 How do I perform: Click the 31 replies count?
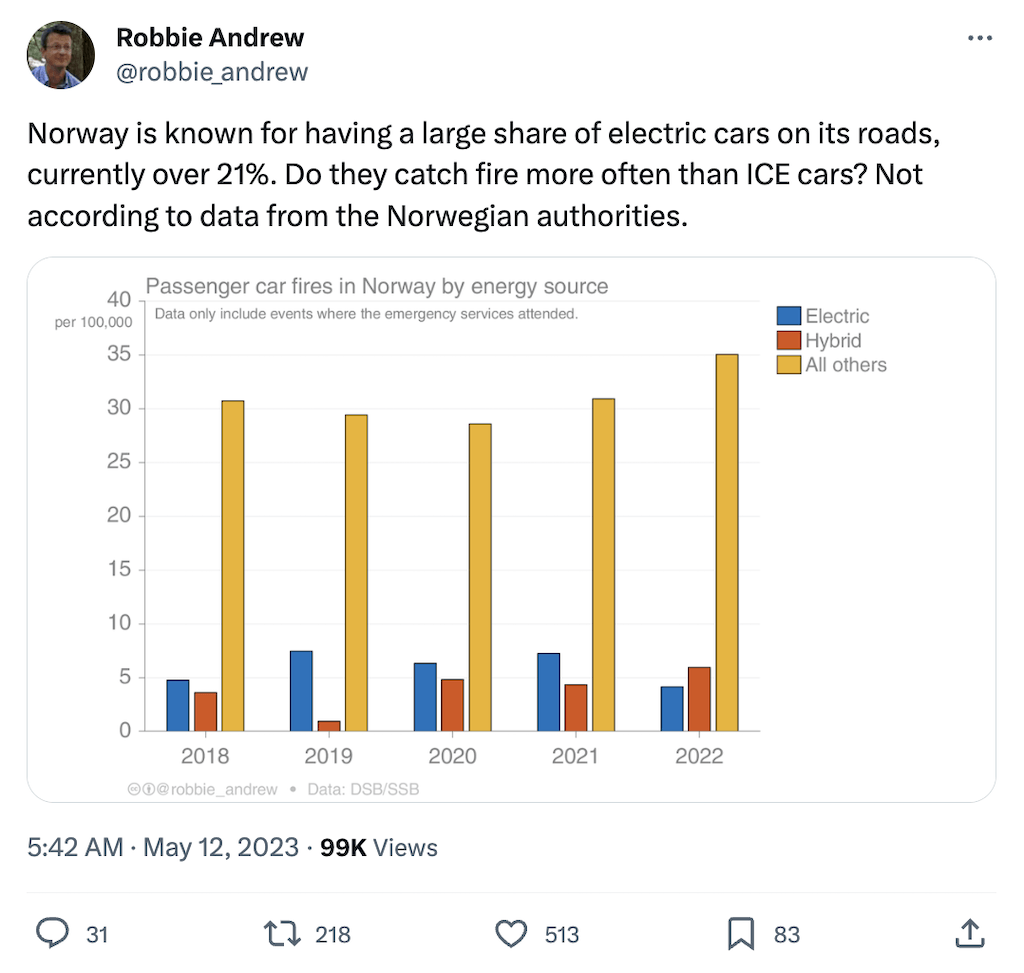[97, 934]
